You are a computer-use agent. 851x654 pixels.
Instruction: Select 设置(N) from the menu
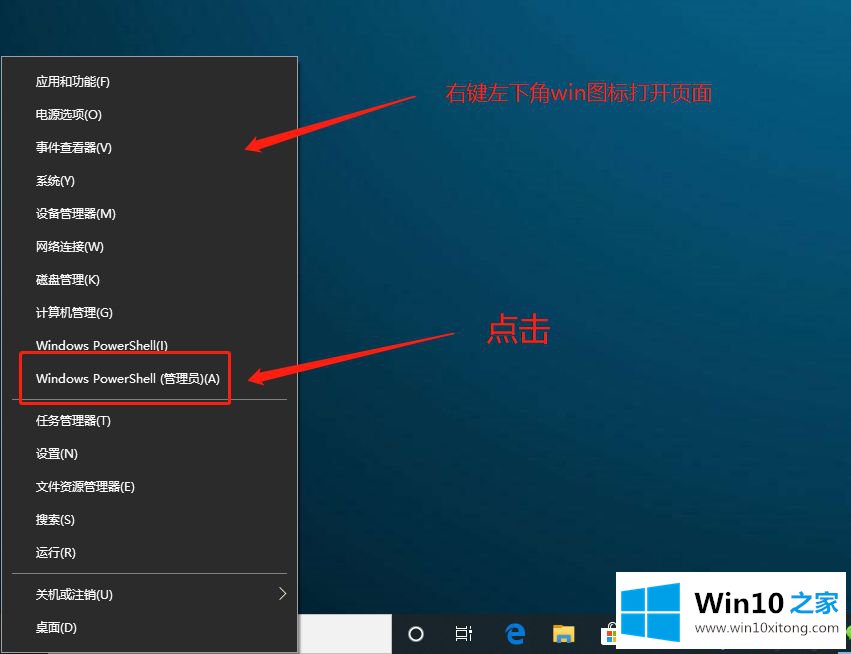pyautogui.click(x=57, y=453)
